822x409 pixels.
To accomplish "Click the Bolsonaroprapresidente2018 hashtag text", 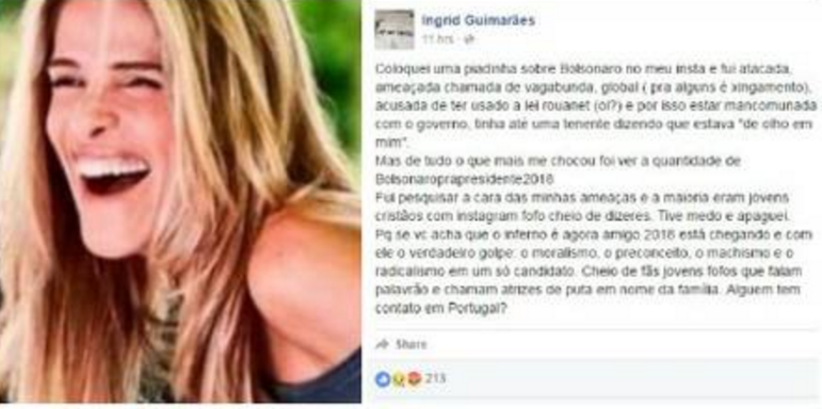I will coord(464,179).
